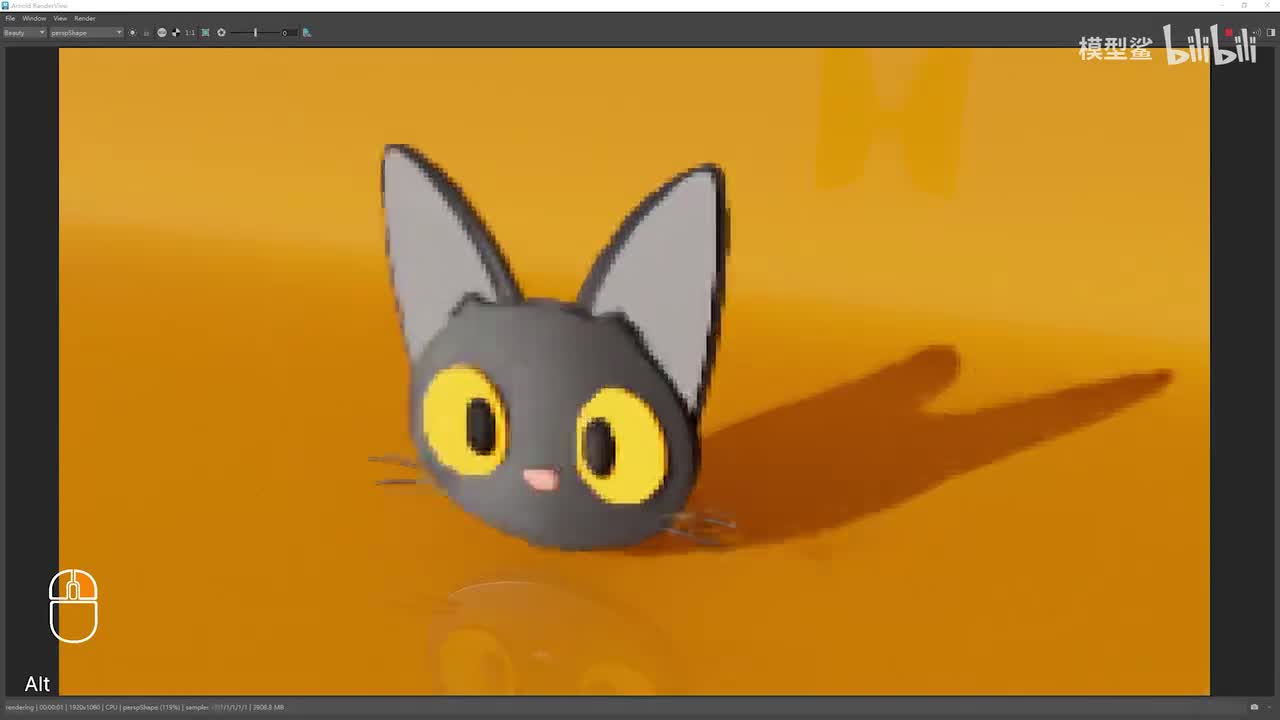Click the "2808.8 MB" memory usage text
This screenshot has height=720, width=1280.
tap(268, 707)
